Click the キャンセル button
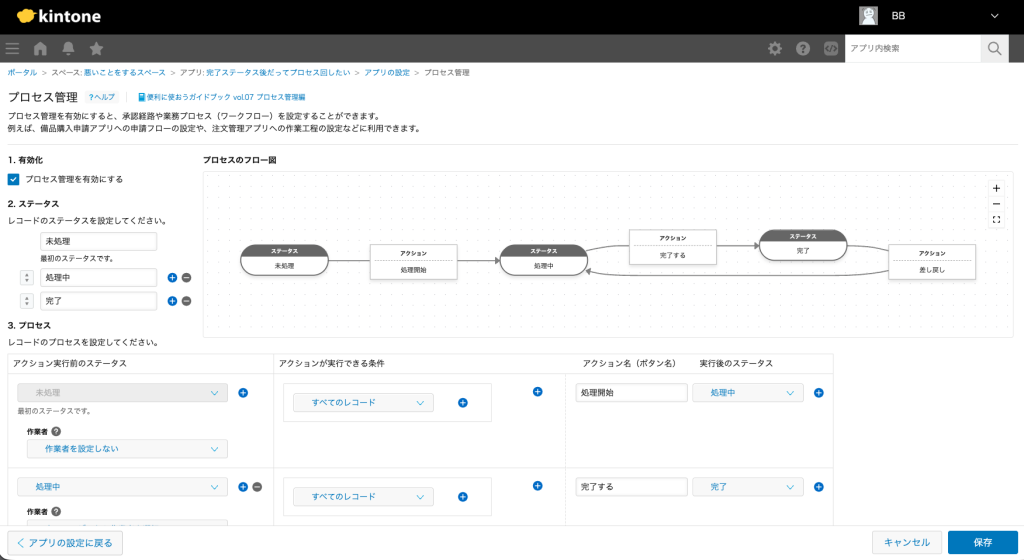Screen dimensions: 1024x560 point(906,542)
